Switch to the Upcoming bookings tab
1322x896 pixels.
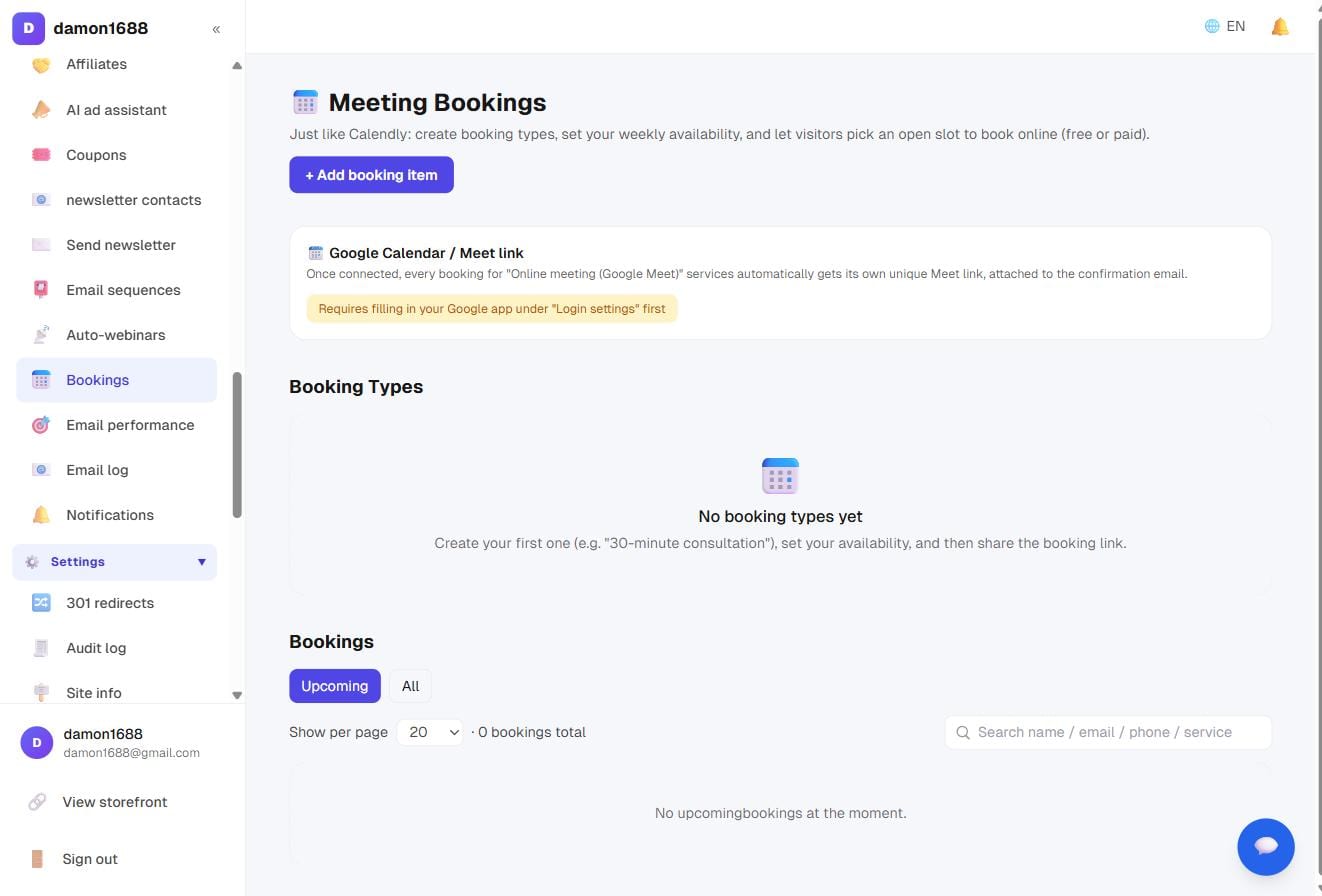point(335,686)
